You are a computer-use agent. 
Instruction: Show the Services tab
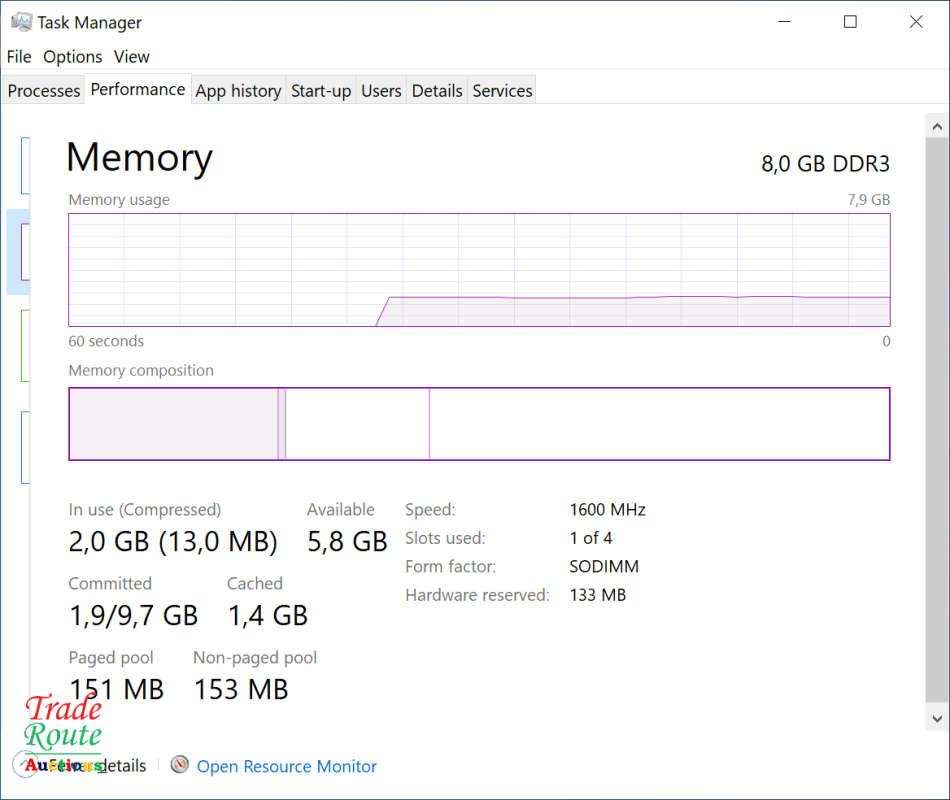point(502,91)
